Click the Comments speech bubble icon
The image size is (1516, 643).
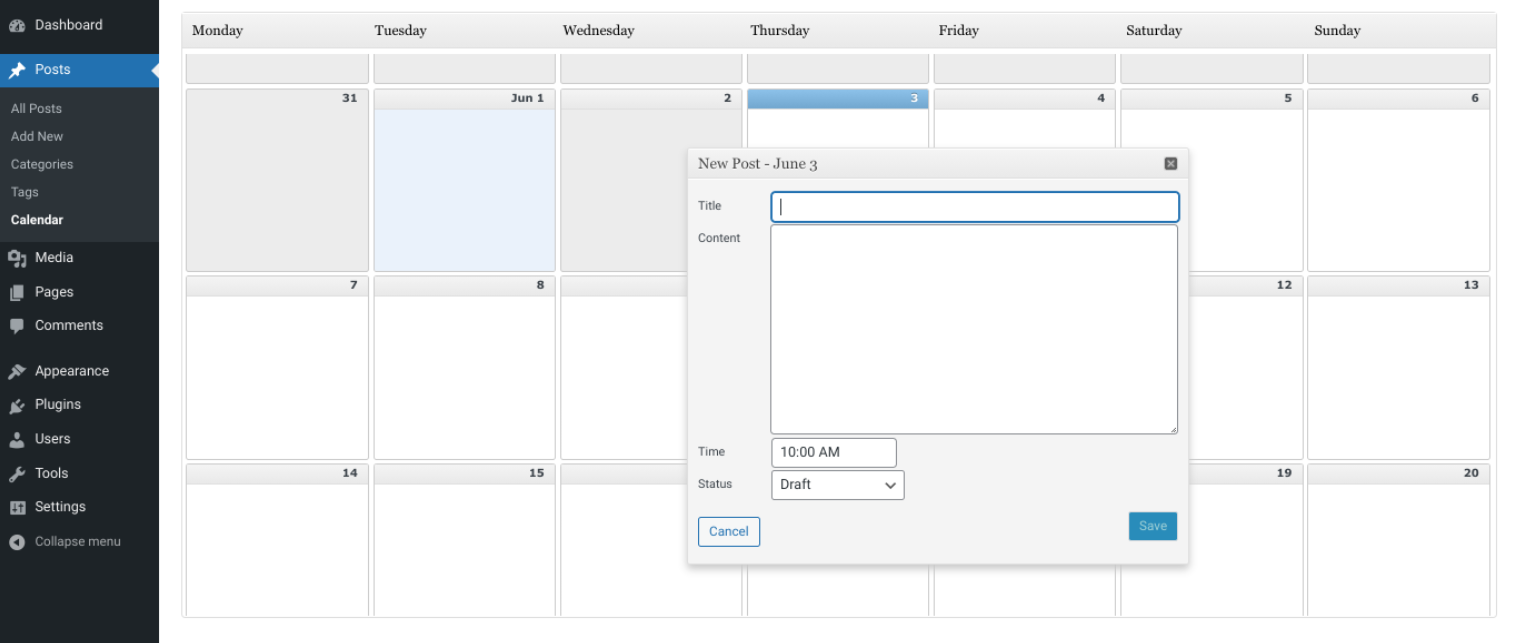(17, 326)
